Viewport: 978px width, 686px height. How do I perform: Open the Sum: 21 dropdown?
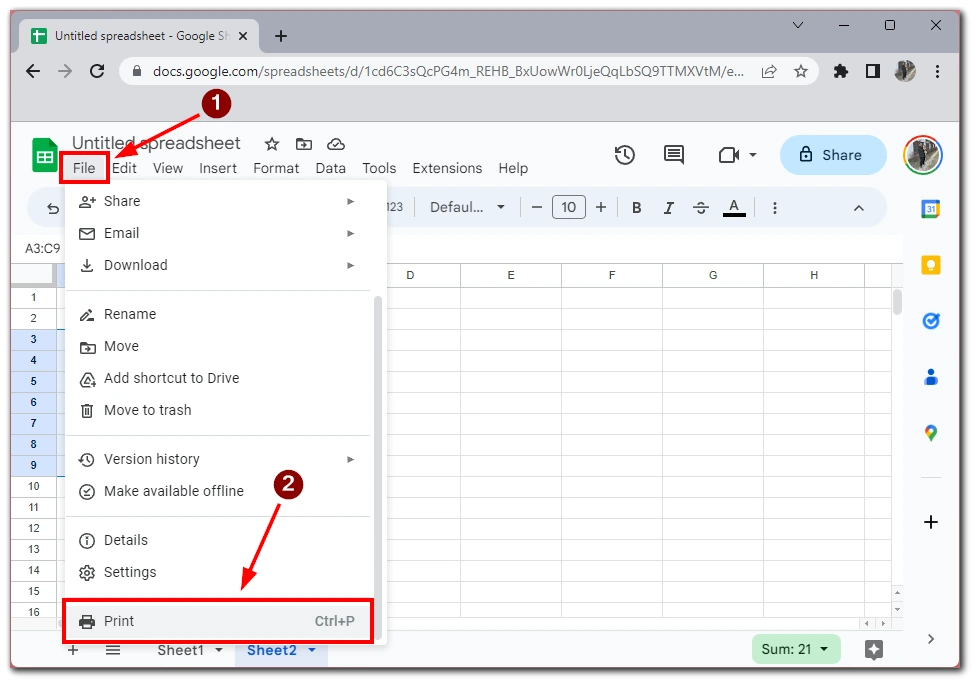(x=796, y=650)
